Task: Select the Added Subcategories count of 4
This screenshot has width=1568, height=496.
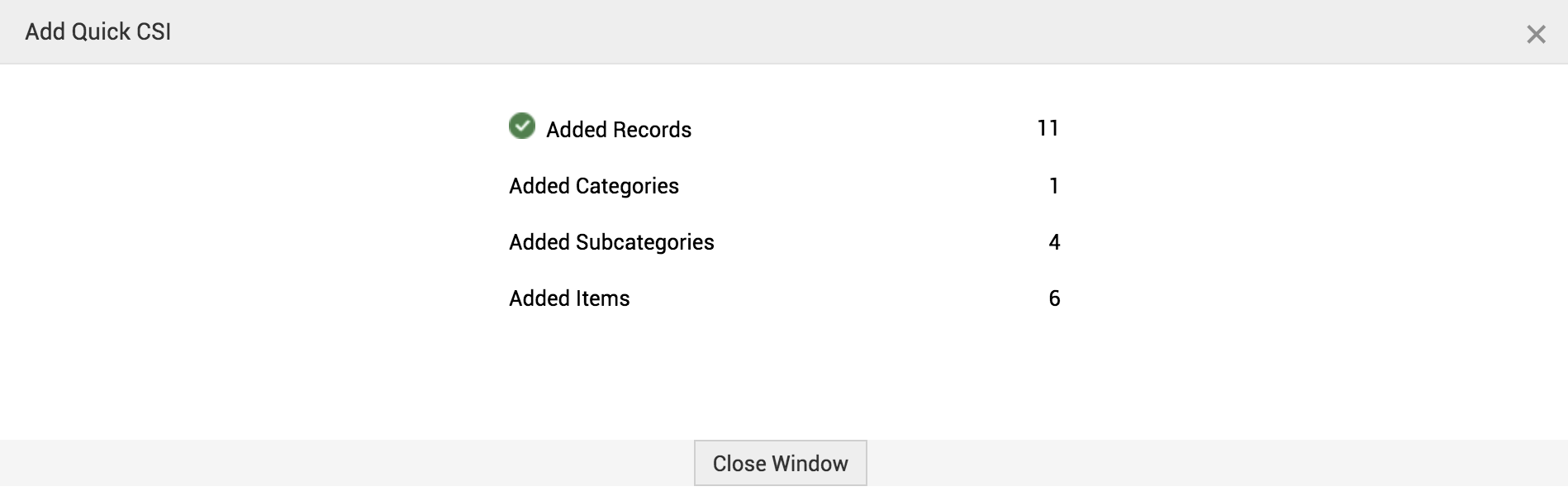Action: [1054, 242]
